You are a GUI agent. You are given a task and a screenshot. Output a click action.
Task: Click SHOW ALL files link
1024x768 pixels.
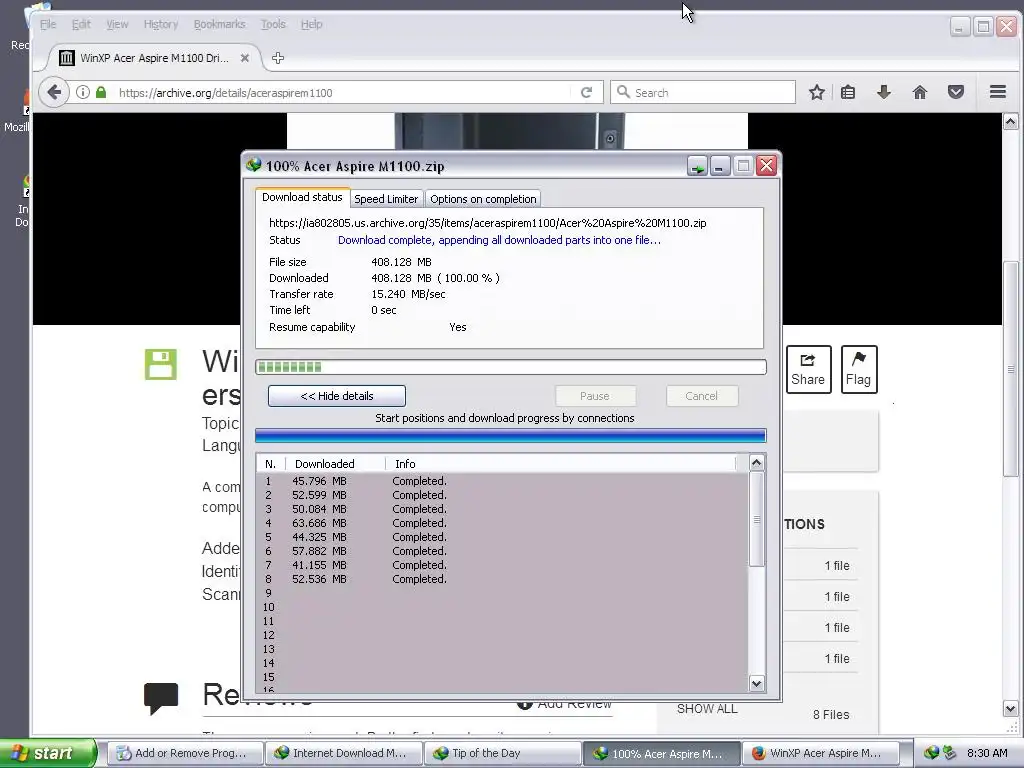[x=707, y=709]
